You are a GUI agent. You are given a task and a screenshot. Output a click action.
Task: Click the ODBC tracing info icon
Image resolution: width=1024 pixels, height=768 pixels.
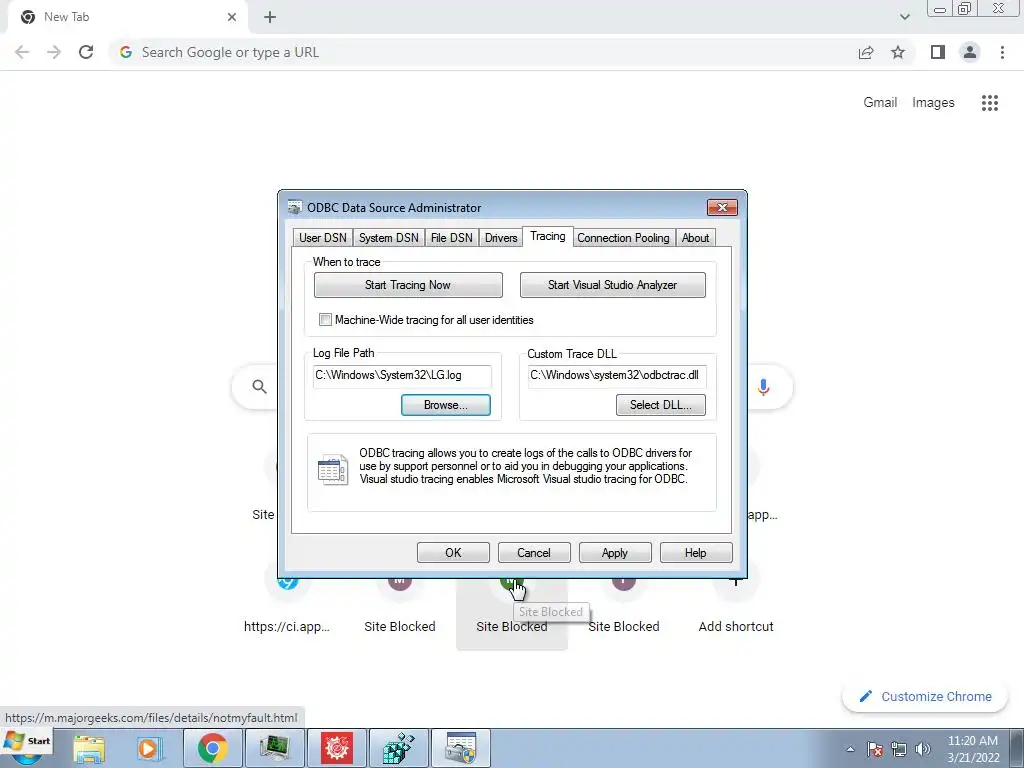[332, 469]
